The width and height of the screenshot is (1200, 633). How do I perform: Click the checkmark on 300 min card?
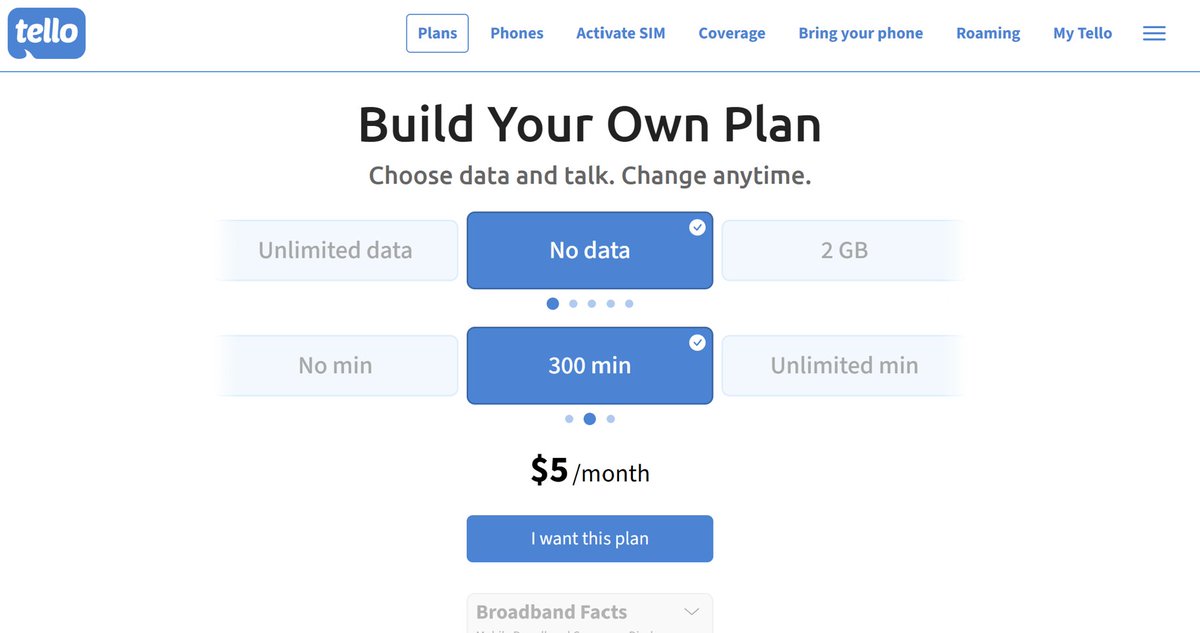(x=697, y=342)
